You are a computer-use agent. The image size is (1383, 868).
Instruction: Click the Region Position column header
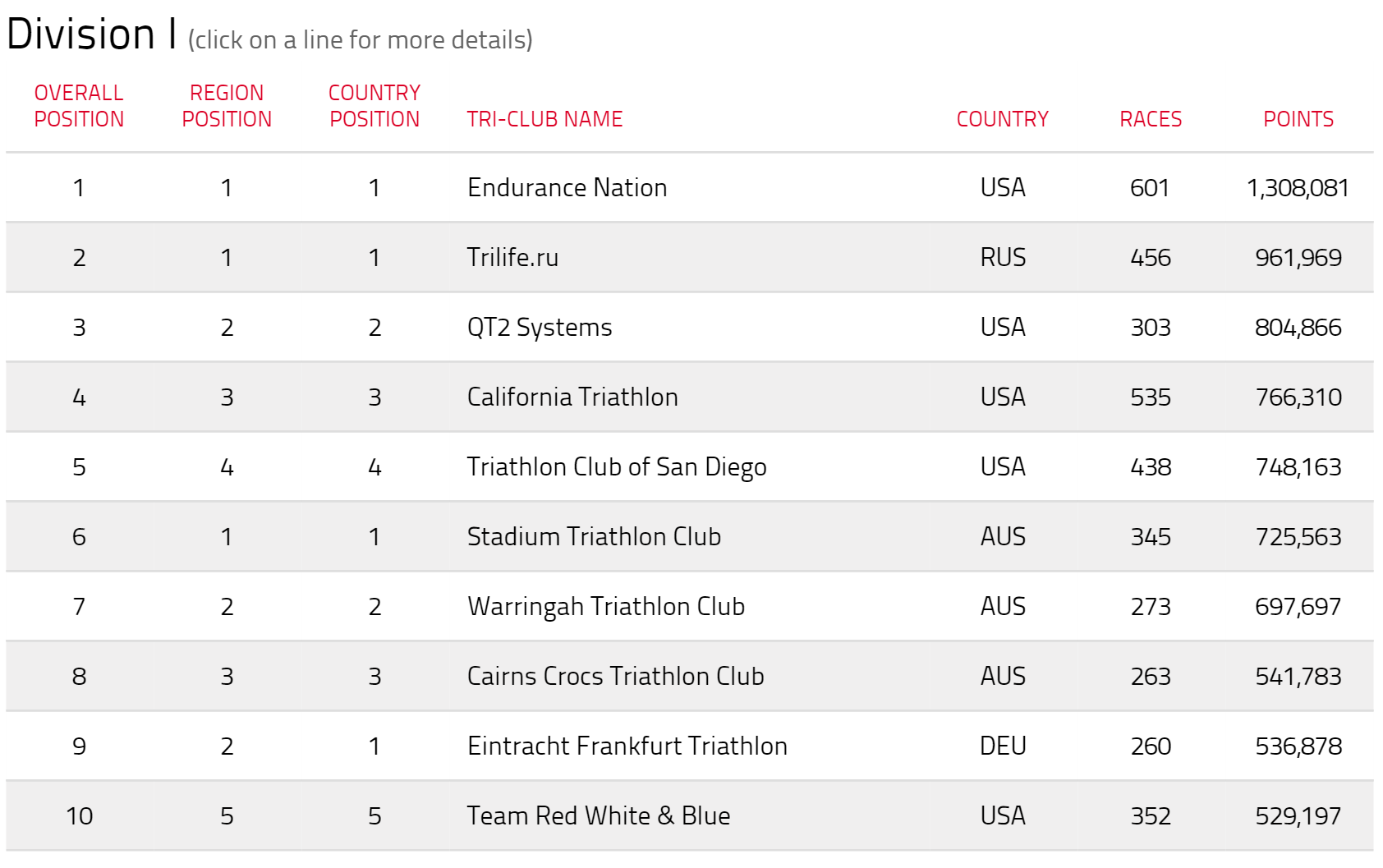[227, 106]
